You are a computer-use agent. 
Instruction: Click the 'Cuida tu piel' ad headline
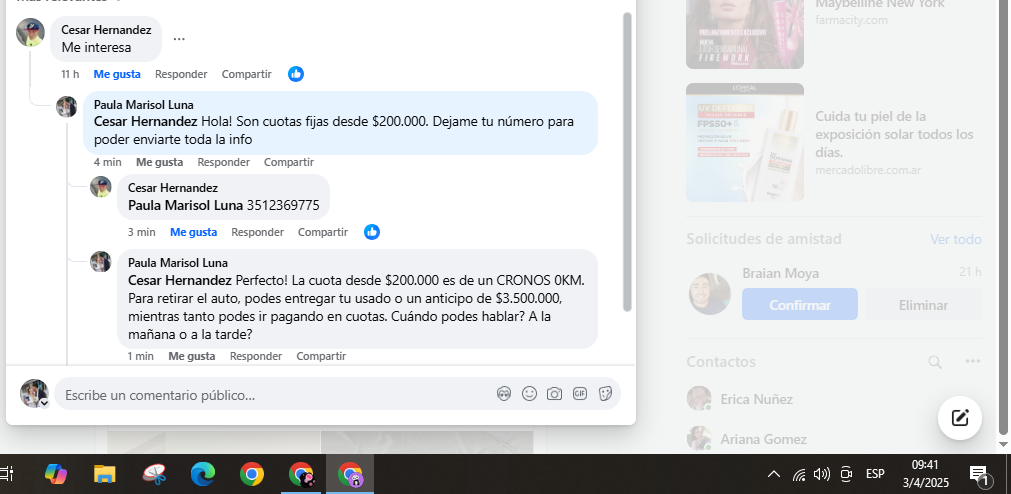(x=894, y=134)
